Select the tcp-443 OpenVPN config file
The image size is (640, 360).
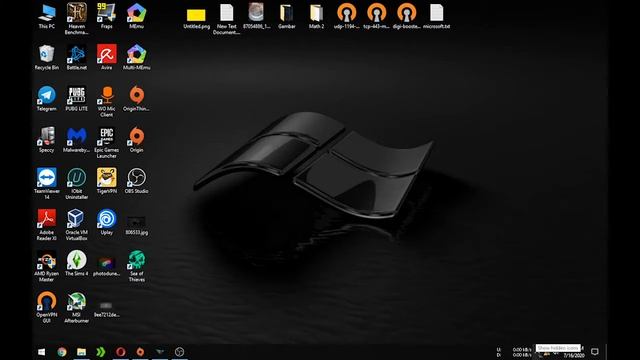[376, 16]
